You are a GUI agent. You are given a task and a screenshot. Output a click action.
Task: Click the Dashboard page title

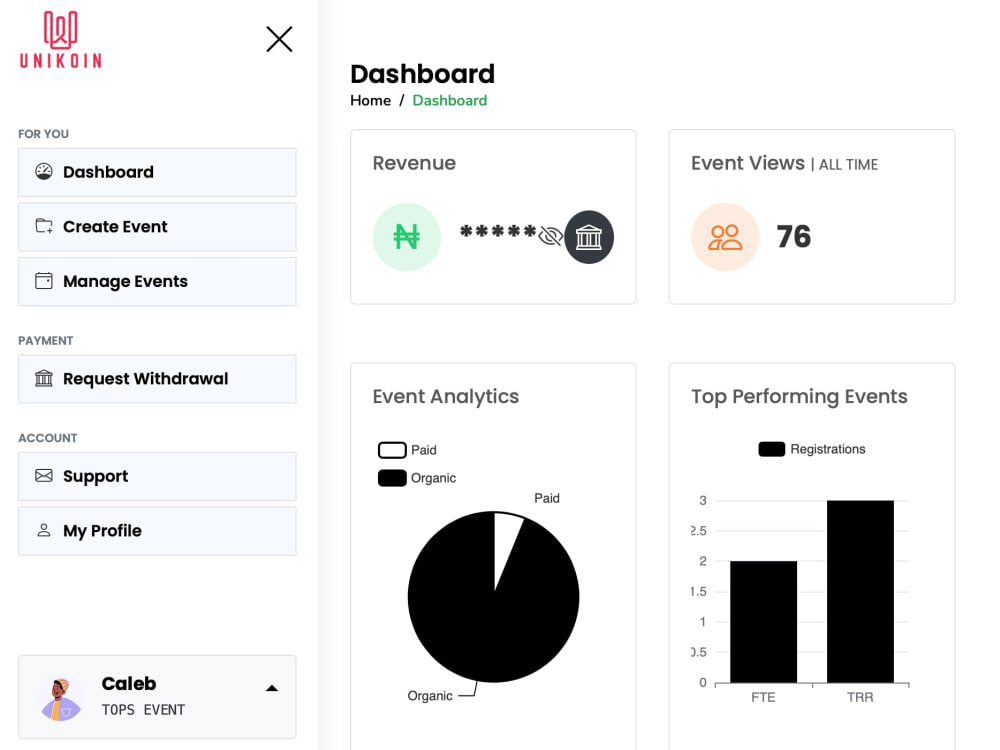[423, 74]
